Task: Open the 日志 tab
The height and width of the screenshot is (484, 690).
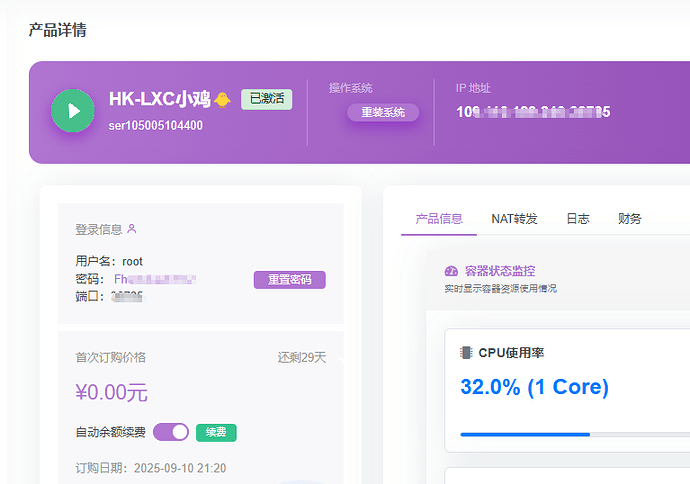Action: click(577, 219)
